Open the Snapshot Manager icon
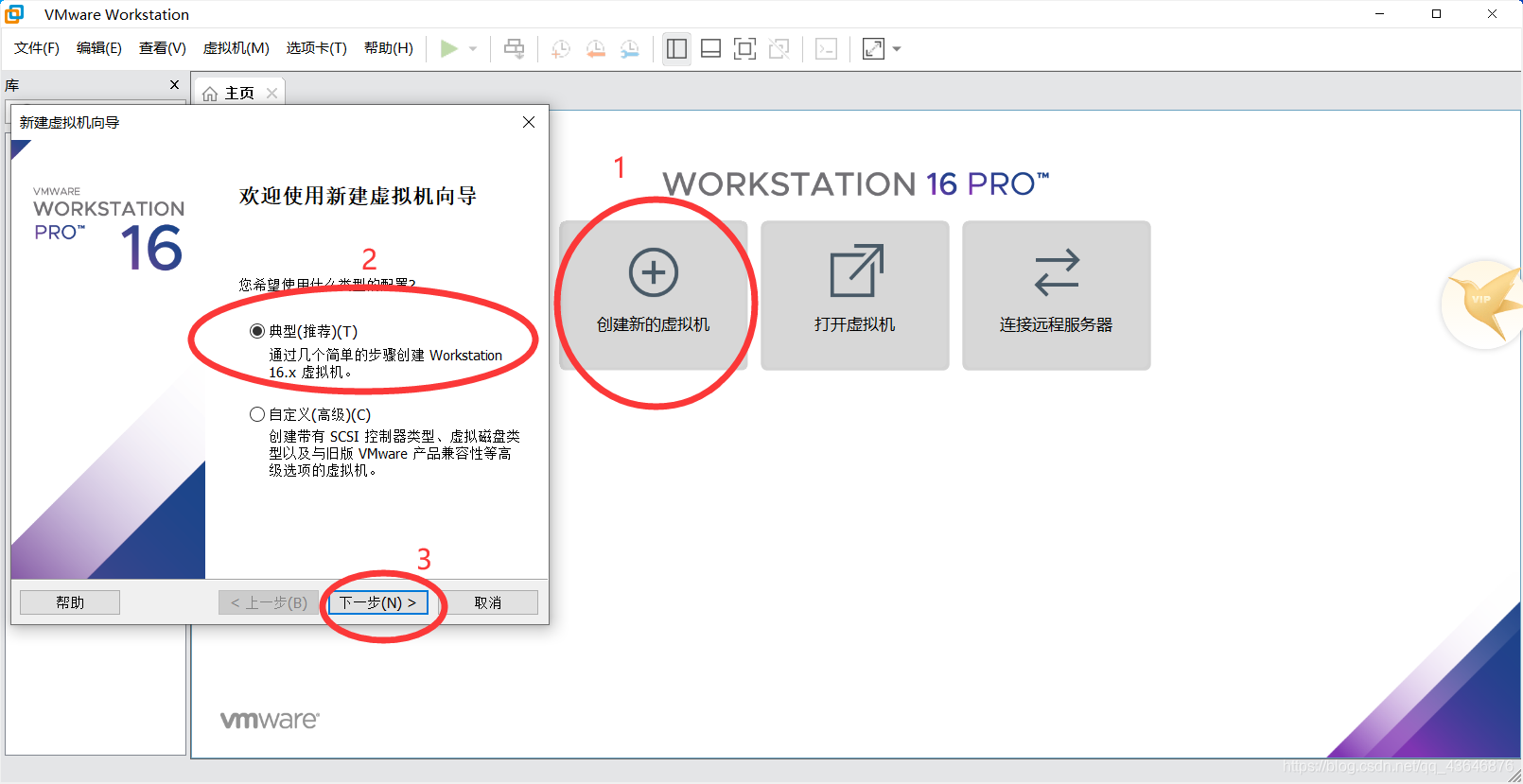Image resolution: width=1523 pixels, height=784 pixels. [x=629, y=49]
